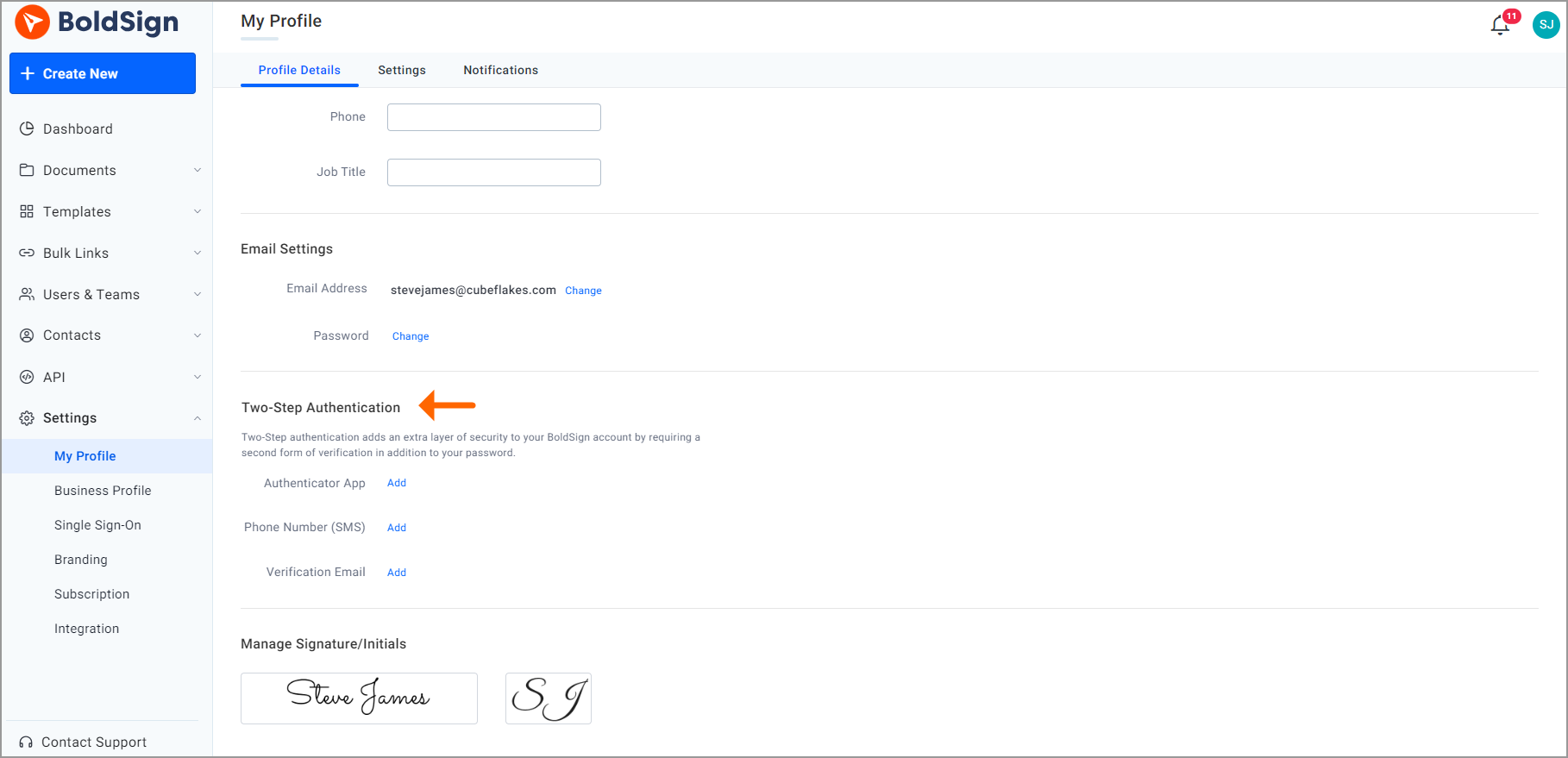Click the Settings gear icon
Viewport: 1568px width, 758px height.
(27, 418)
